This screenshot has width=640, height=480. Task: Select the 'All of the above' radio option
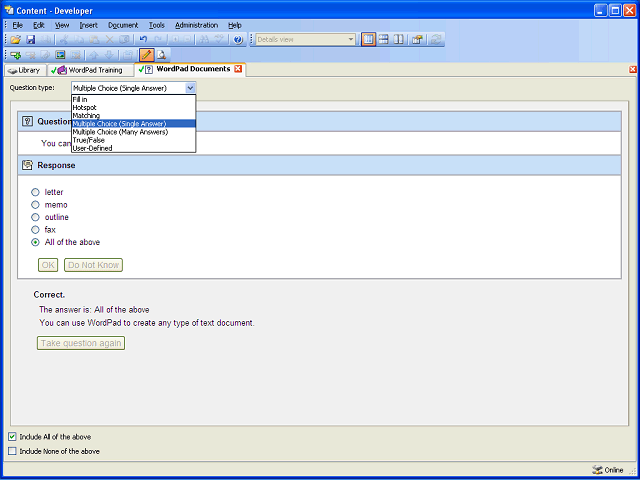[x=36, y=242]
